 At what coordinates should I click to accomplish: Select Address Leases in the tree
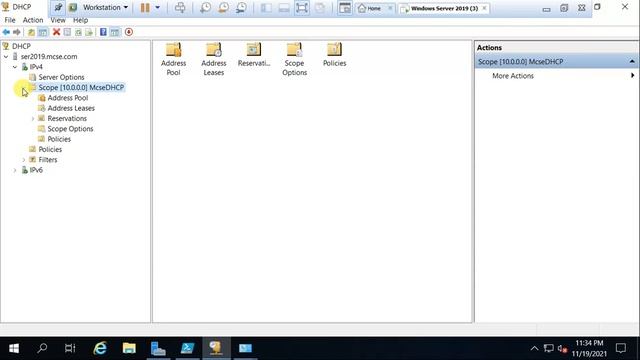coord(71,108)
